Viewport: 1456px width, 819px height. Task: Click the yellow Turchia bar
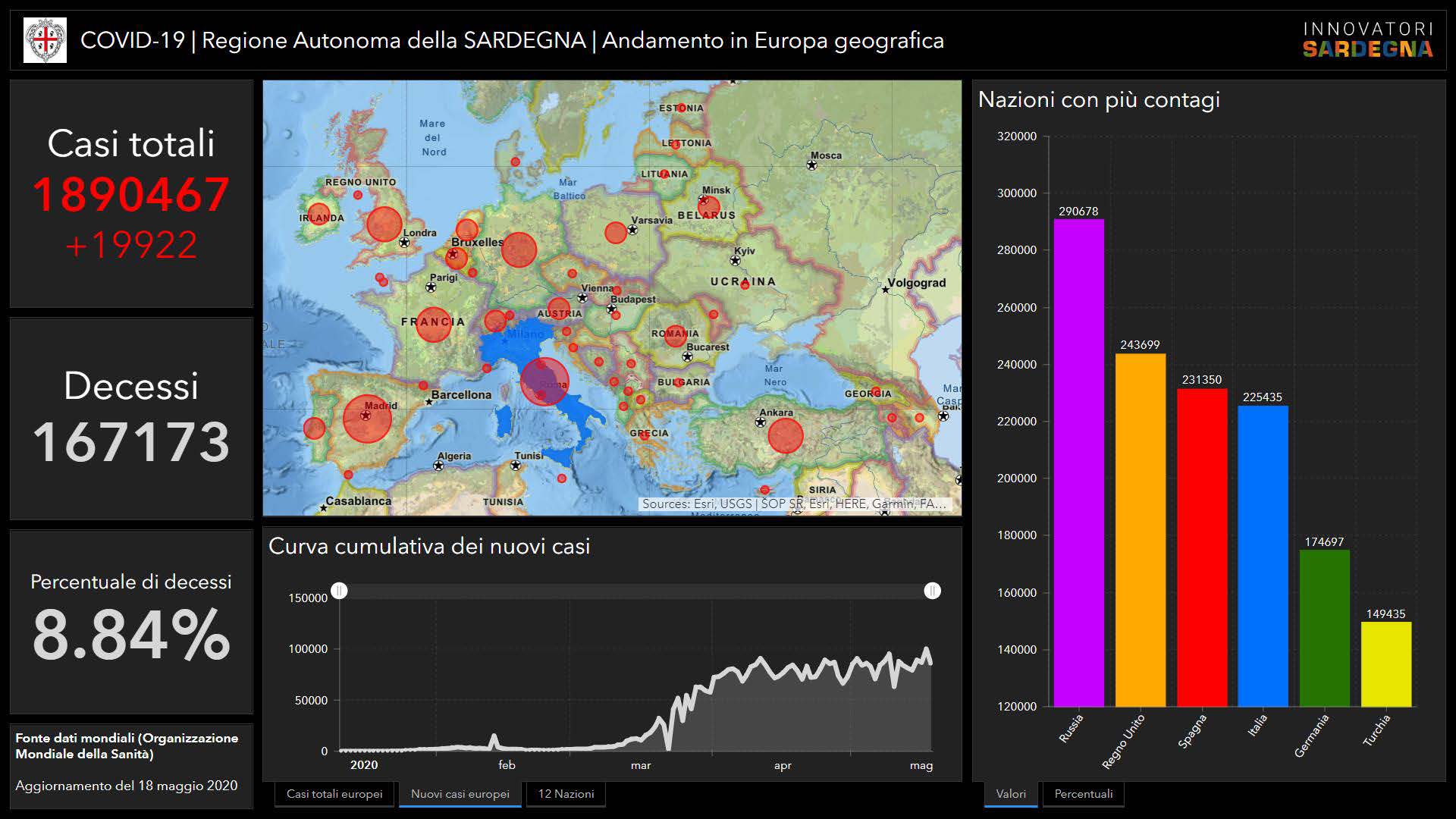click(x=1385, y=664)
